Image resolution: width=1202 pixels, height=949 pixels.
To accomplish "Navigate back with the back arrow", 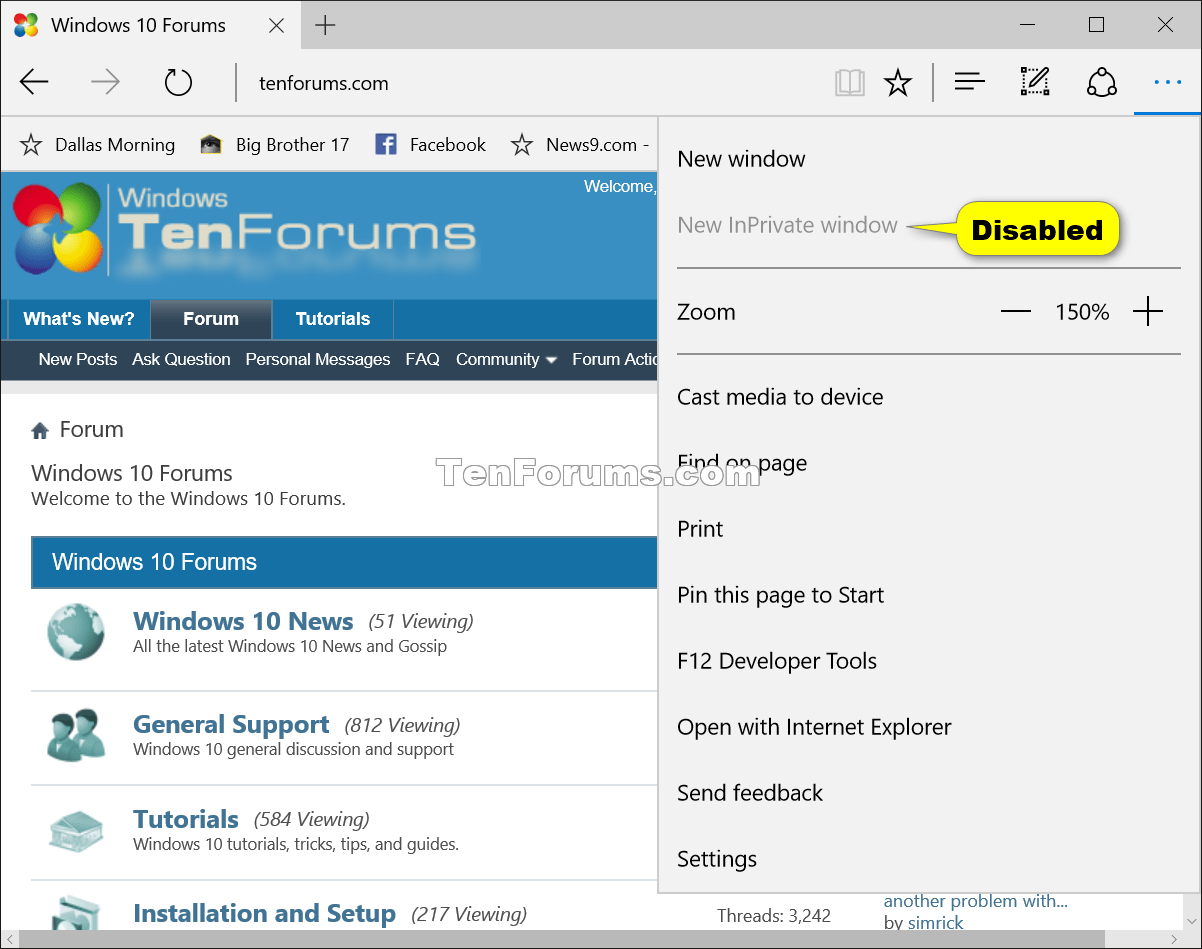I will point(34,82).
